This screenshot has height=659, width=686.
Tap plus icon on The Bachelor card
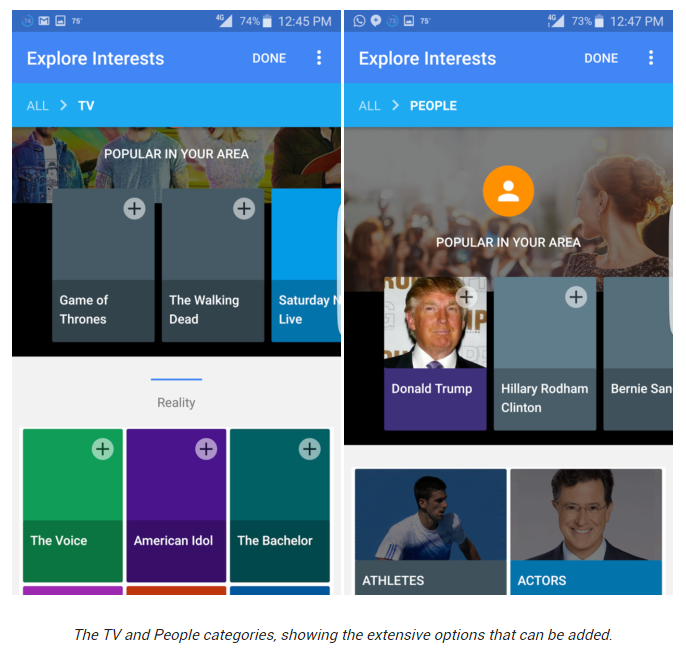tap(310, 449)
